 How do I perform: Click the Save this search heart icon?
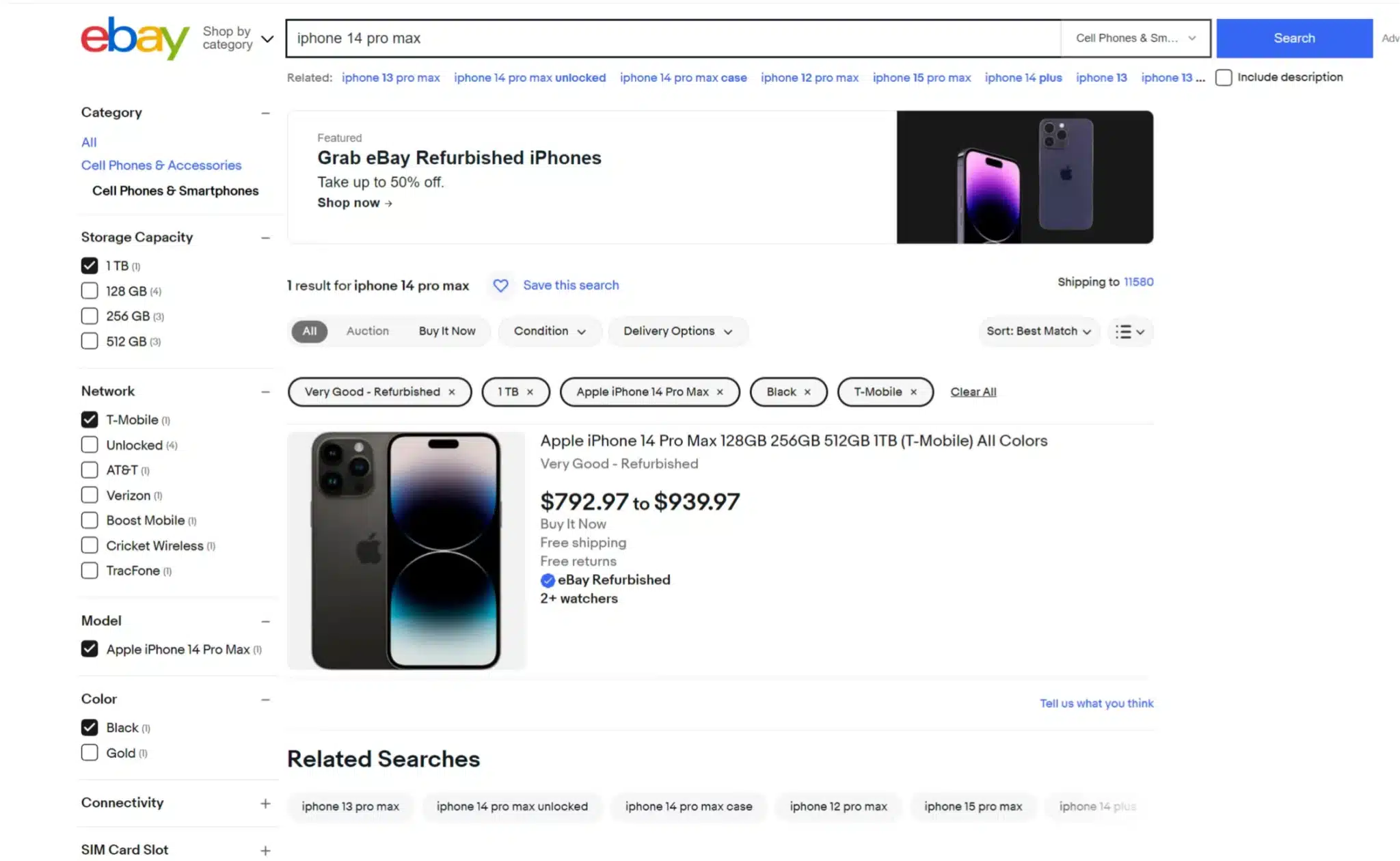tap(501, 285)
